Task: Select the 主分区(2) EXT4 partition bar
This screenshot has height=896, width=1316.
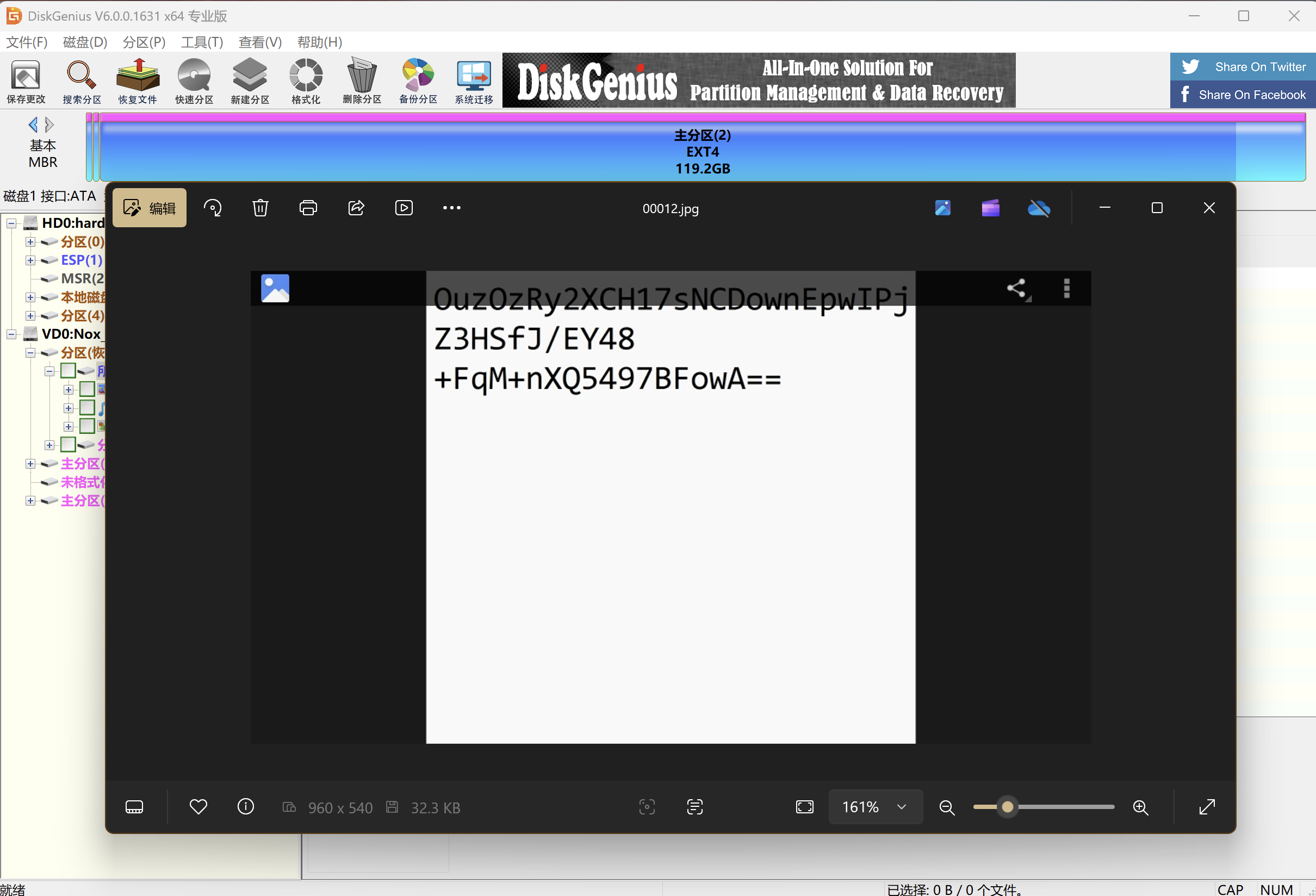Action: [702, 148]
